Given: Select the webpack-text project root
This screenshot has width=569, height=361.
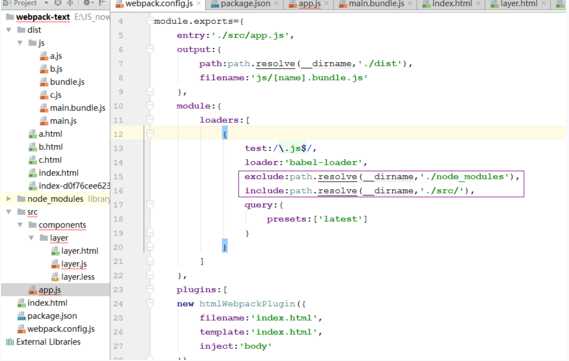Looking at the screenshot, I should click(x=43, y=17).
